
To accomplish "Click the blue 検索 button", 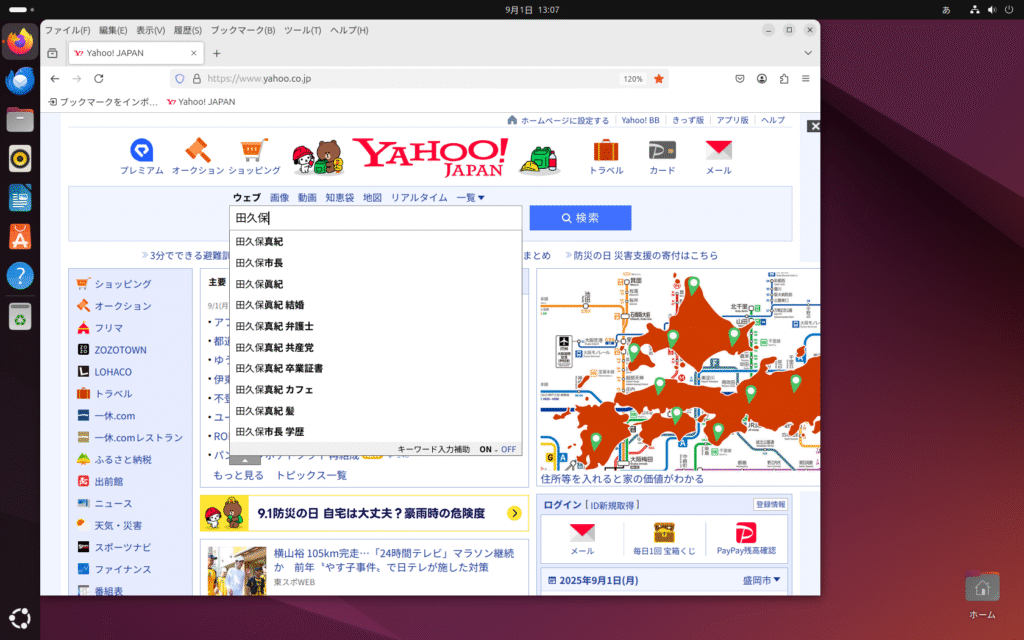I will (581, 217).
